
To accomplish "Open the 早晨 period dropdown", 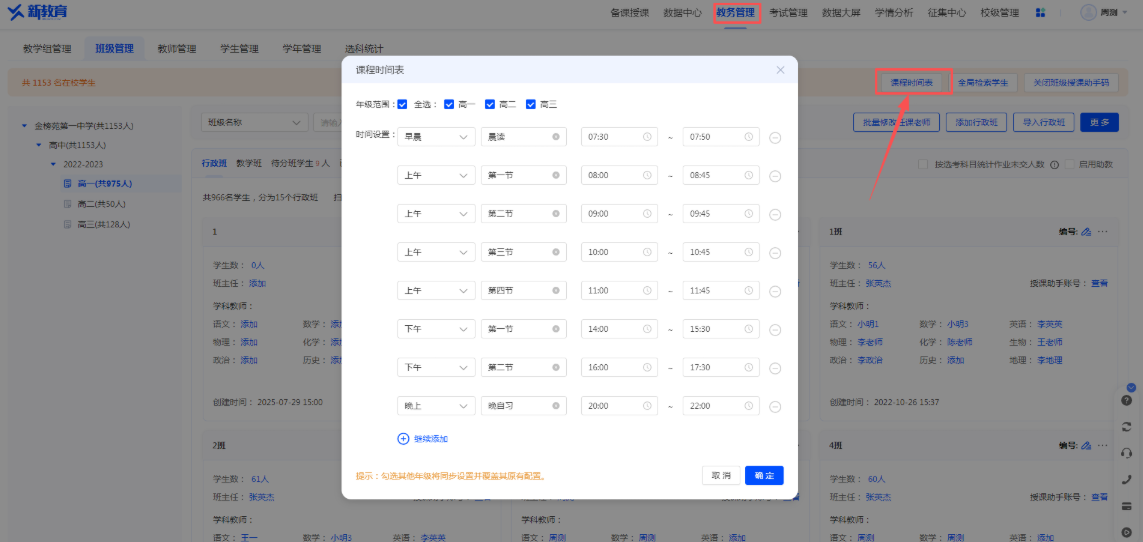I will pyautogui.click(x=436, y=137).
